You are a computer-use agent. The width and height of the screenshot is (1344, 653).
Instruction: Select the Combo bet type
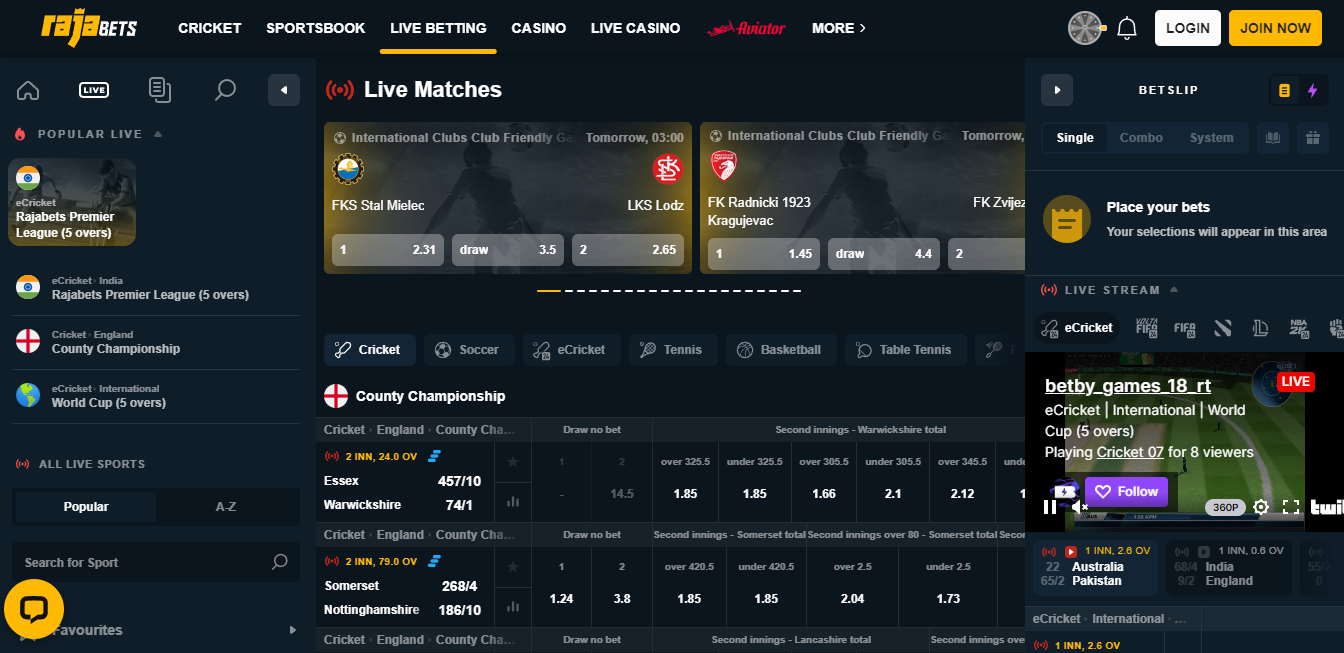(x=1141, y=138)
